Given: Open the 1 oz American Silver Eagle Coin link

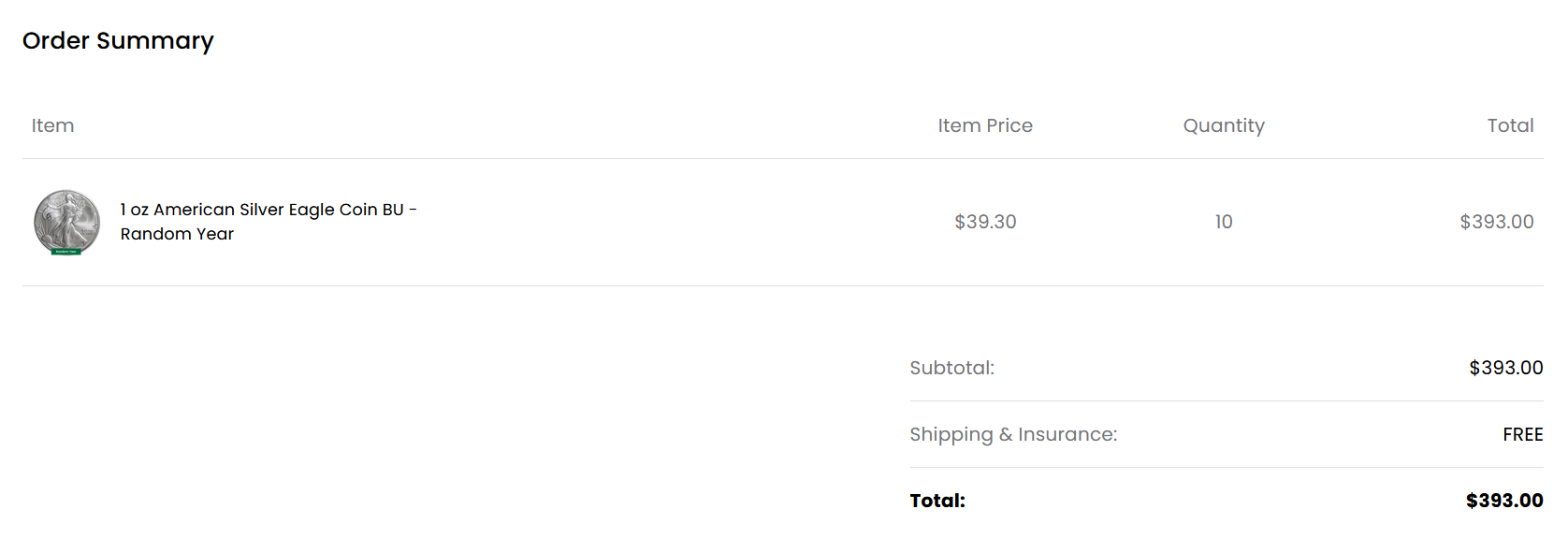Looking at the screenshot, I should pos(269,222).
